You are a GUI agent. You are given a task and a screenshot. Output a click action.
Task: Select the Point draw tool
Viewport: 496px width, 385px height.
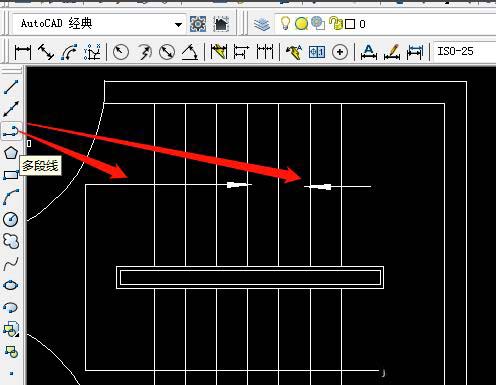pyautogui.click(x=11, y=373)
